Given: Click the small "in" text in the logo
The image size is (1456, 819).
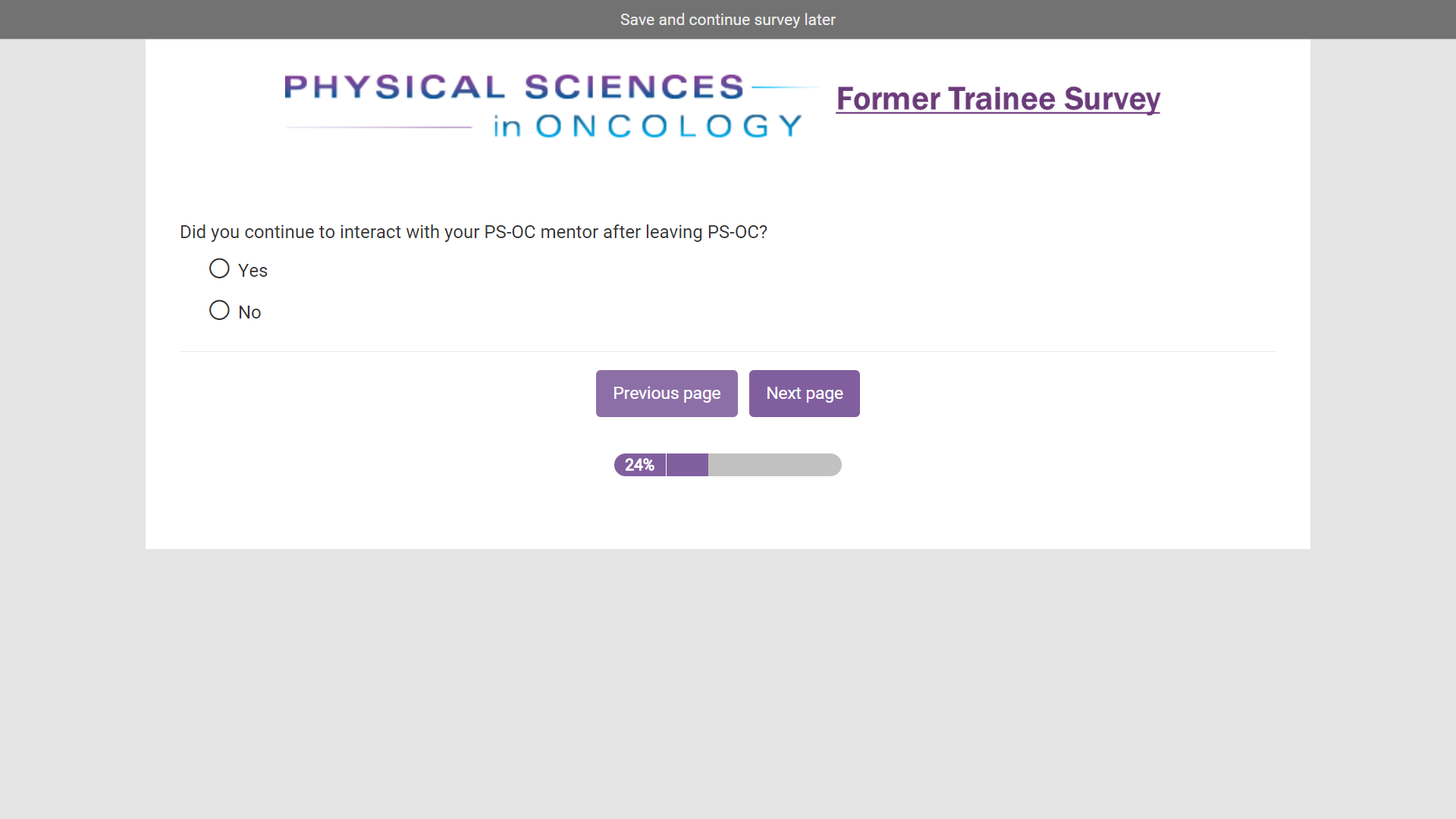Looking at the screenshot, I should pos(507,127).
